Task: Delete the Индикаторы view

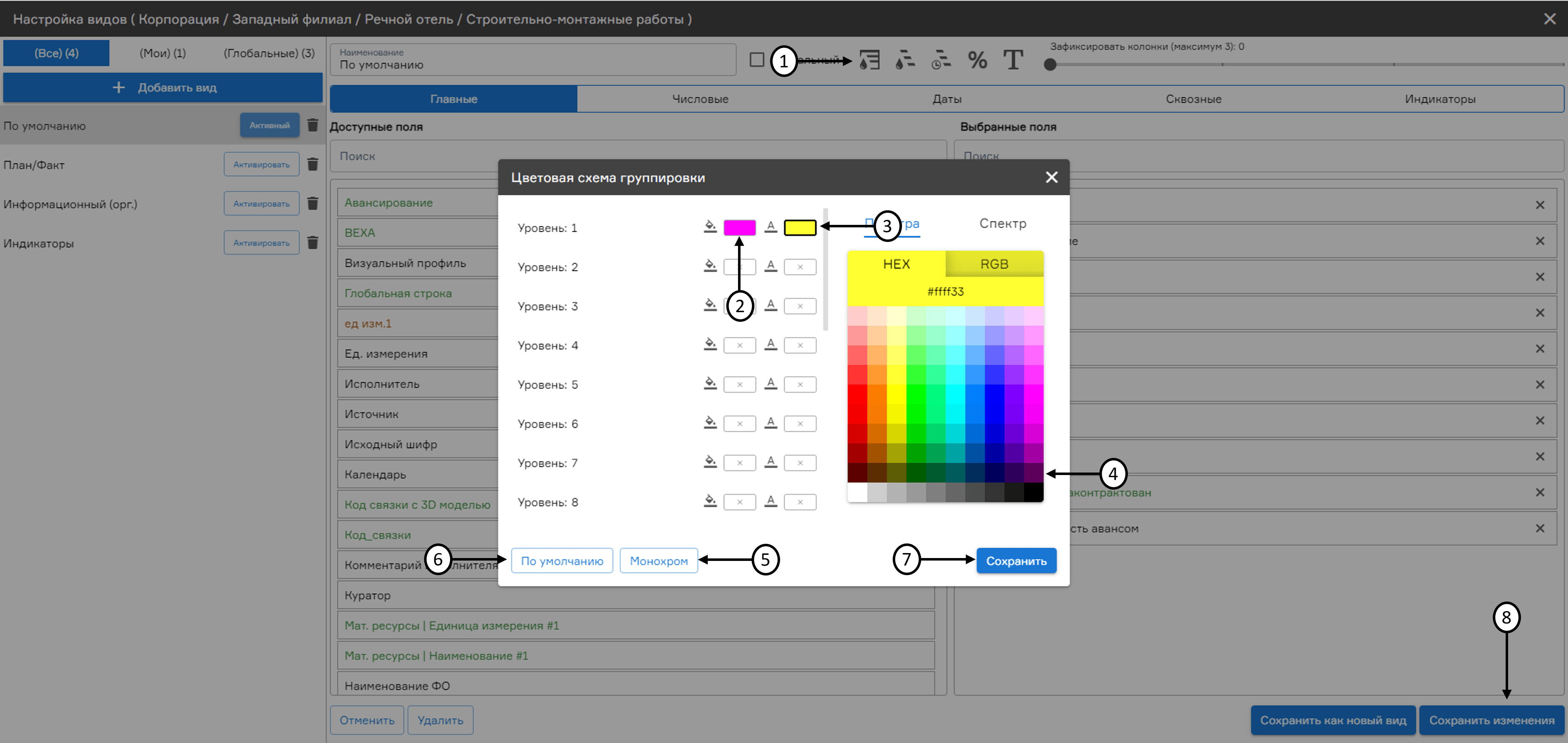Action: tap(313, 242)
